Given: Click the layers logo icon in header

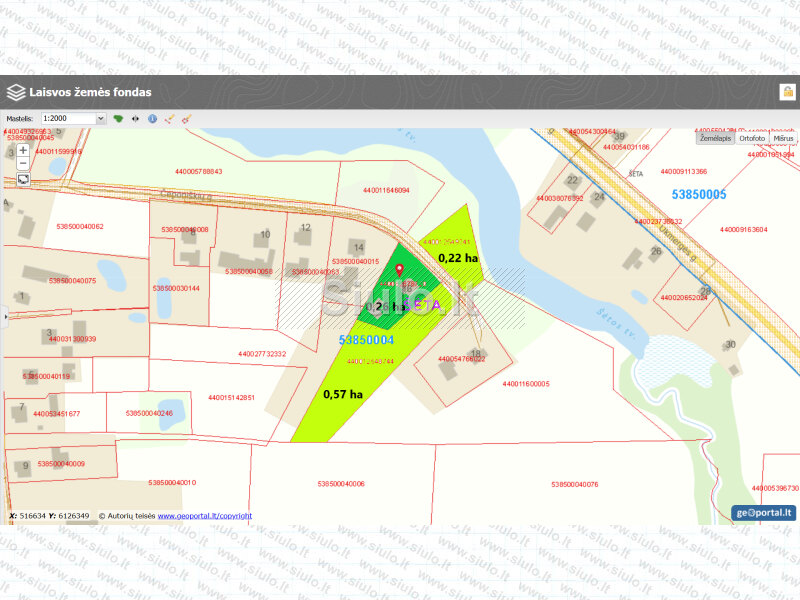Looking at the screenshot, I should tap(16, 92).
